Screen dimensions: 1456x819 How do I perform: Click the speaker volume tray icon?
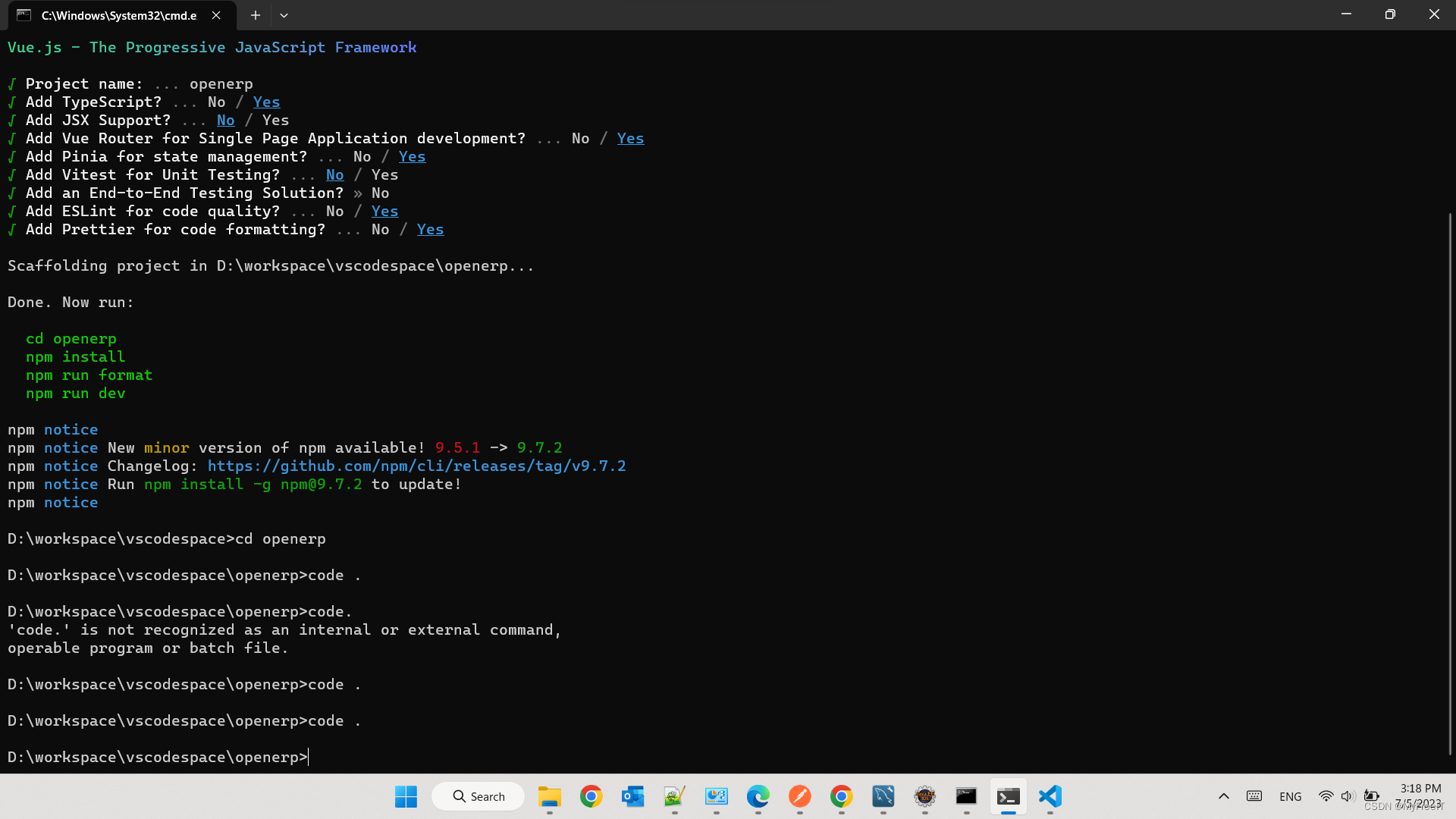click(x=1347, y=796)
